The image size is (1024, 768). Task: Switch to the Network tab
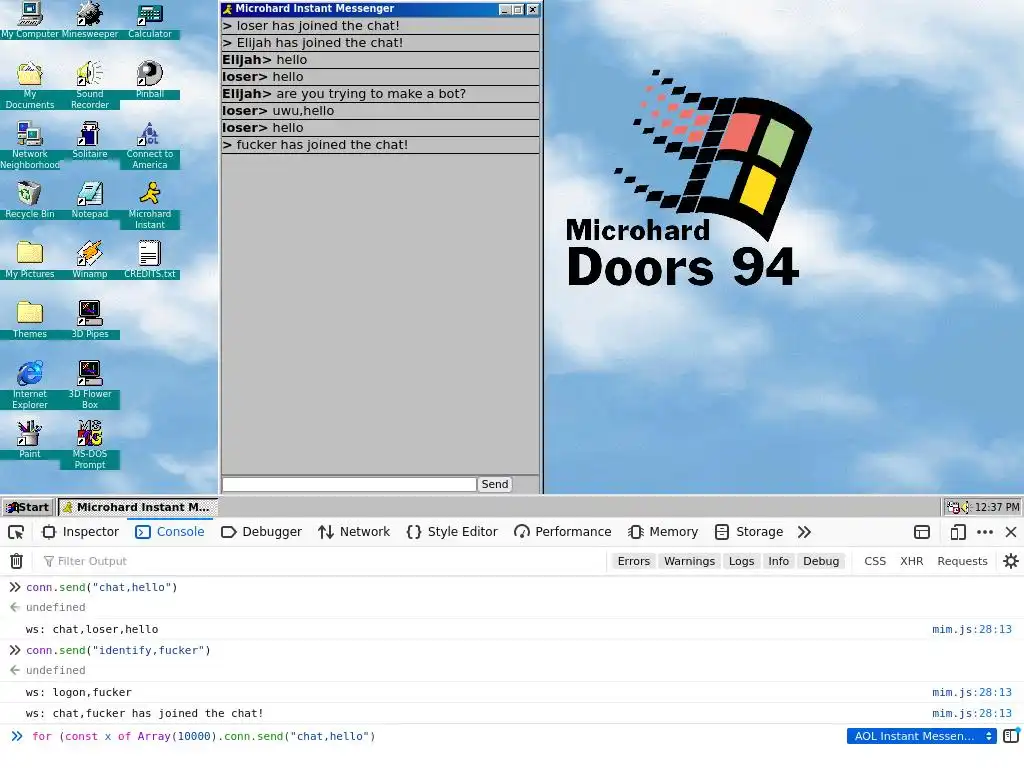click(x=354, y=532)
